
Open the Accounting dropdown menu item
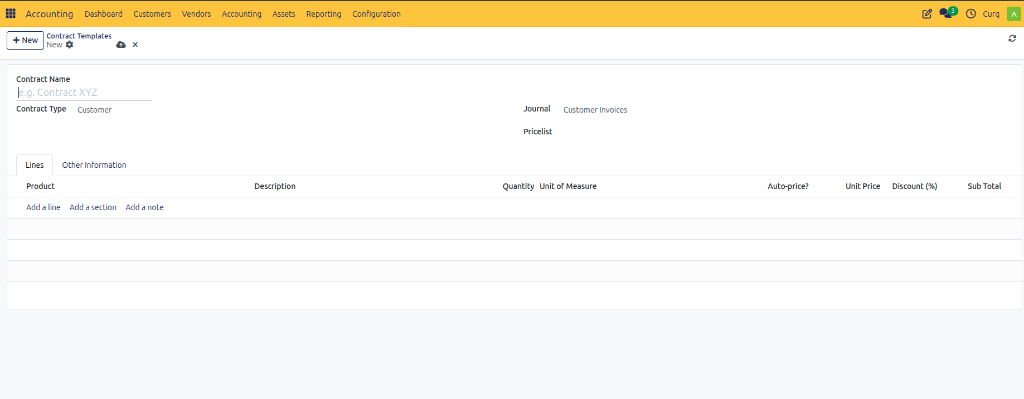pyautogui.click(x=242, y=14)
